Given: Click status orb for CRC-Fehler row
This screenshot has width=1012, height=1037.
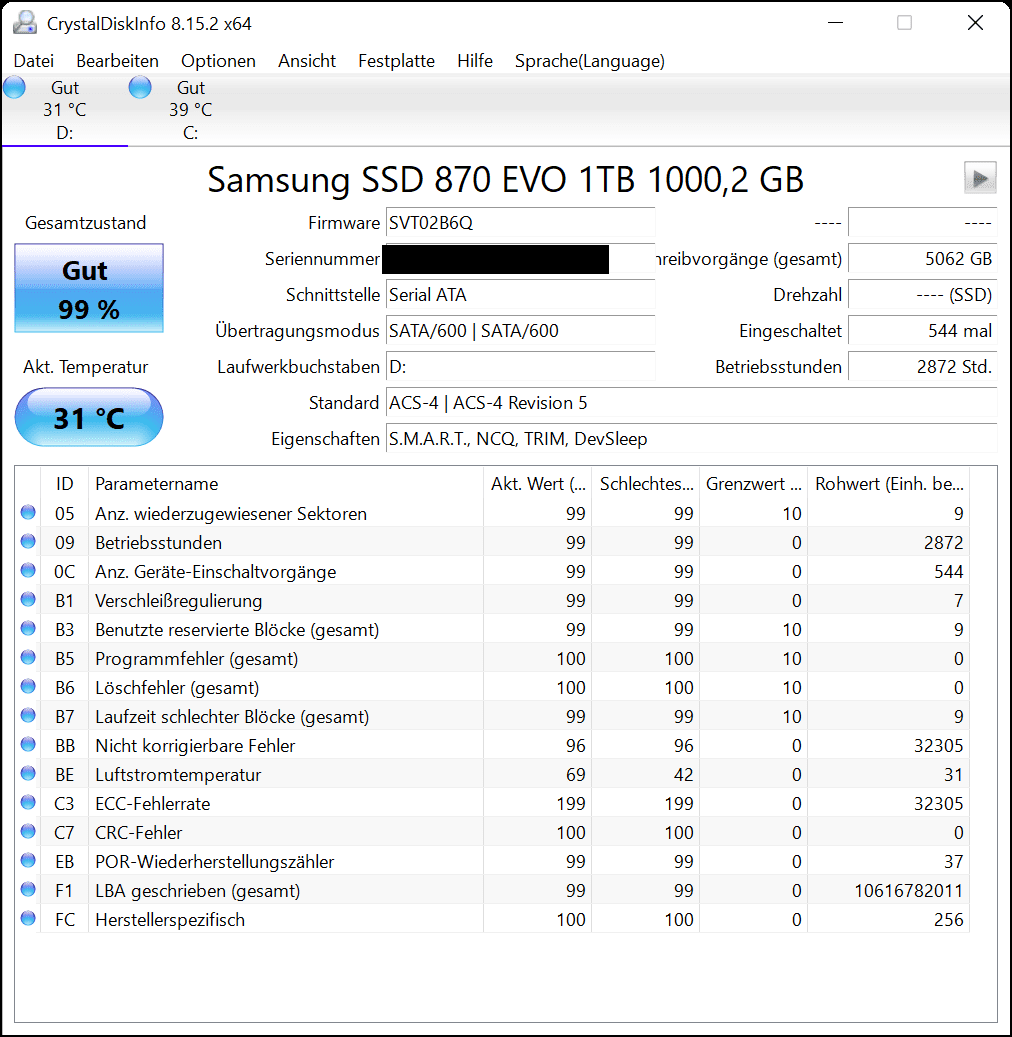Looking at the screenshot, I should [x=28, y=832].
